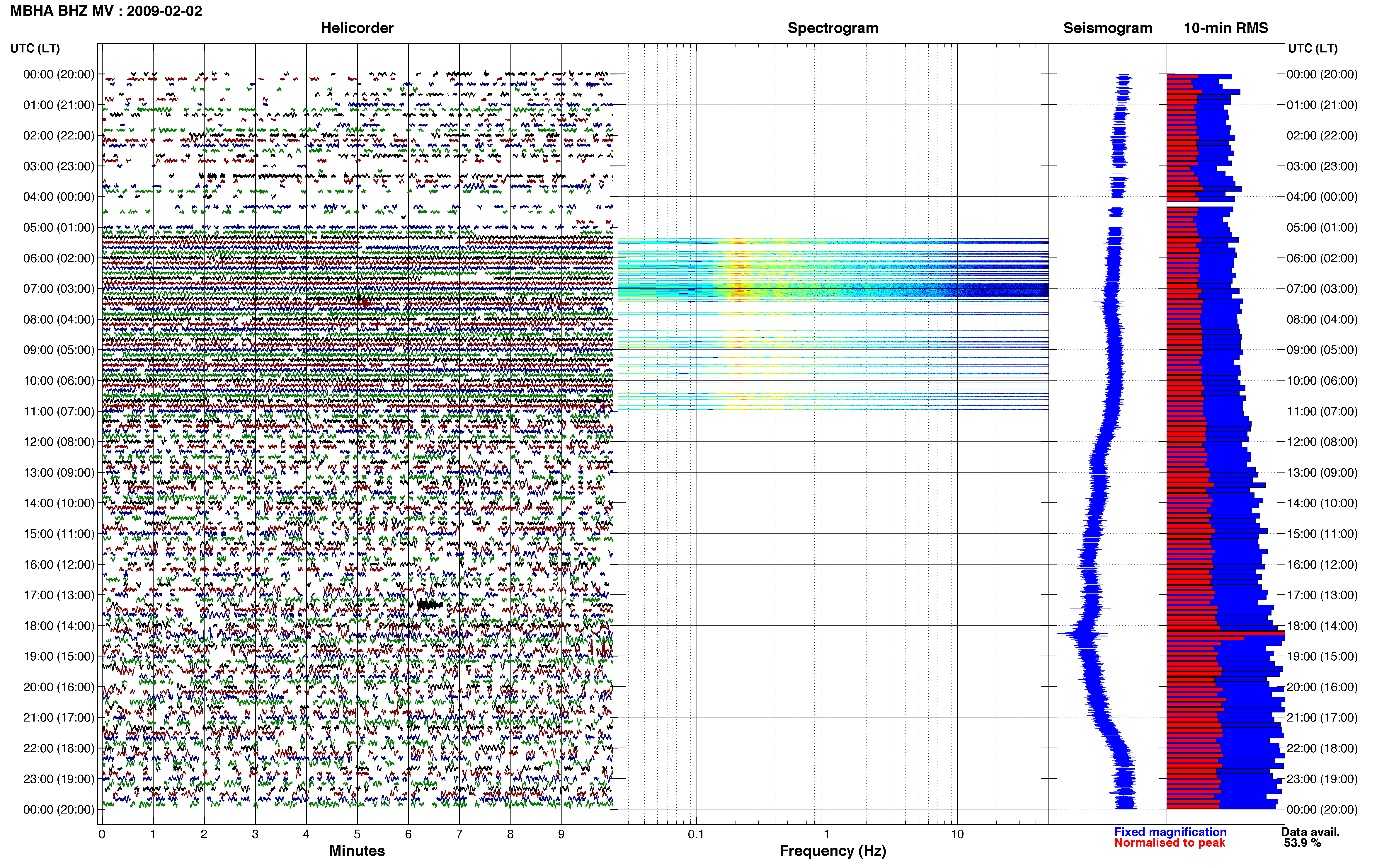Click the spectrogram band at 07:00
This screenshot has height=868, width=1389.
833,289
